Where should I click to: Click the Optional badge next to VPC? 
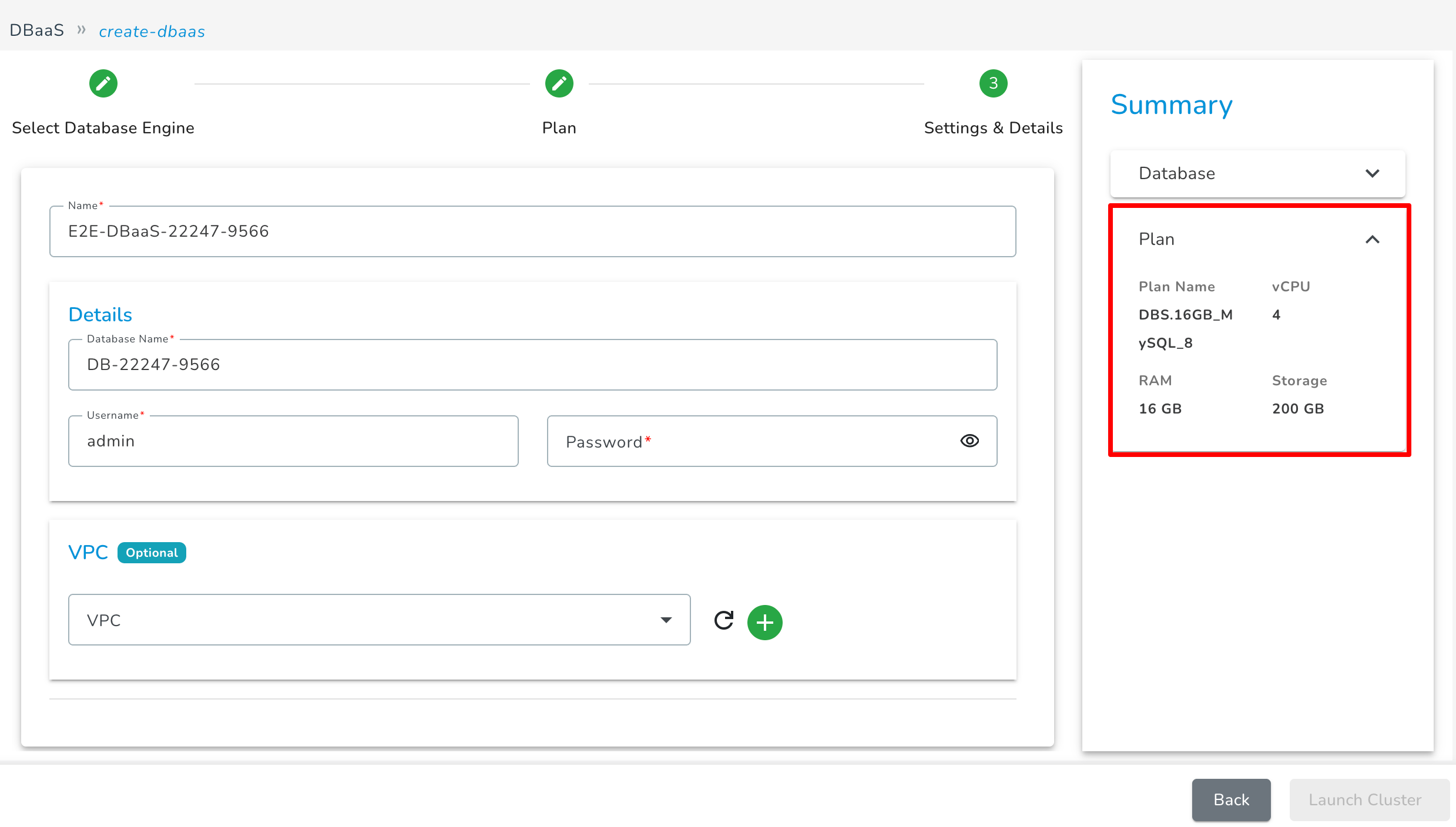152,553
